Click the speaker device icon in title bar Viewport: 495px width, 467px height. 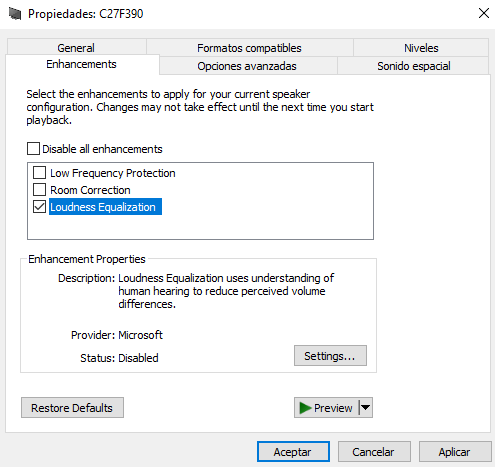15,14
